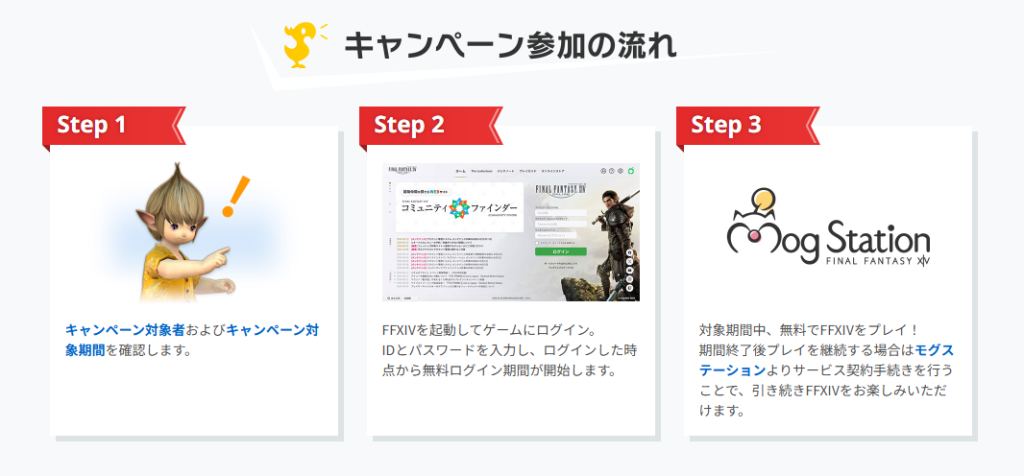The height and width of the screenshot is (476, 1024).
Task: Toggle the checkbox above the green login button
Action: point(537,243)
